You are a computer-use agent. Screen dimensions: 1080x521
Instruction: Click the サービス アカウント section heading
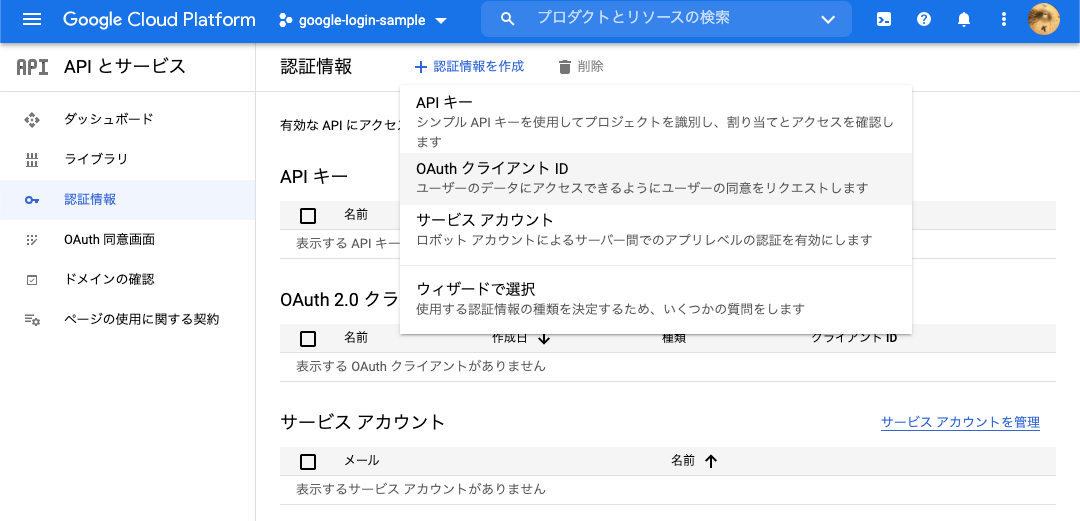(x=362, y=422)
